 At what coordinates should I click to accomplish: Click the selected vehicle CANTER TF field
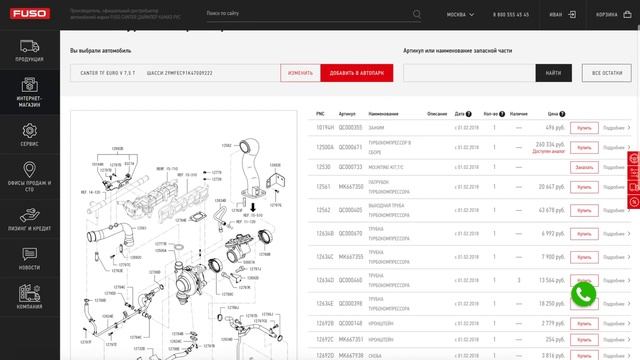175,73
